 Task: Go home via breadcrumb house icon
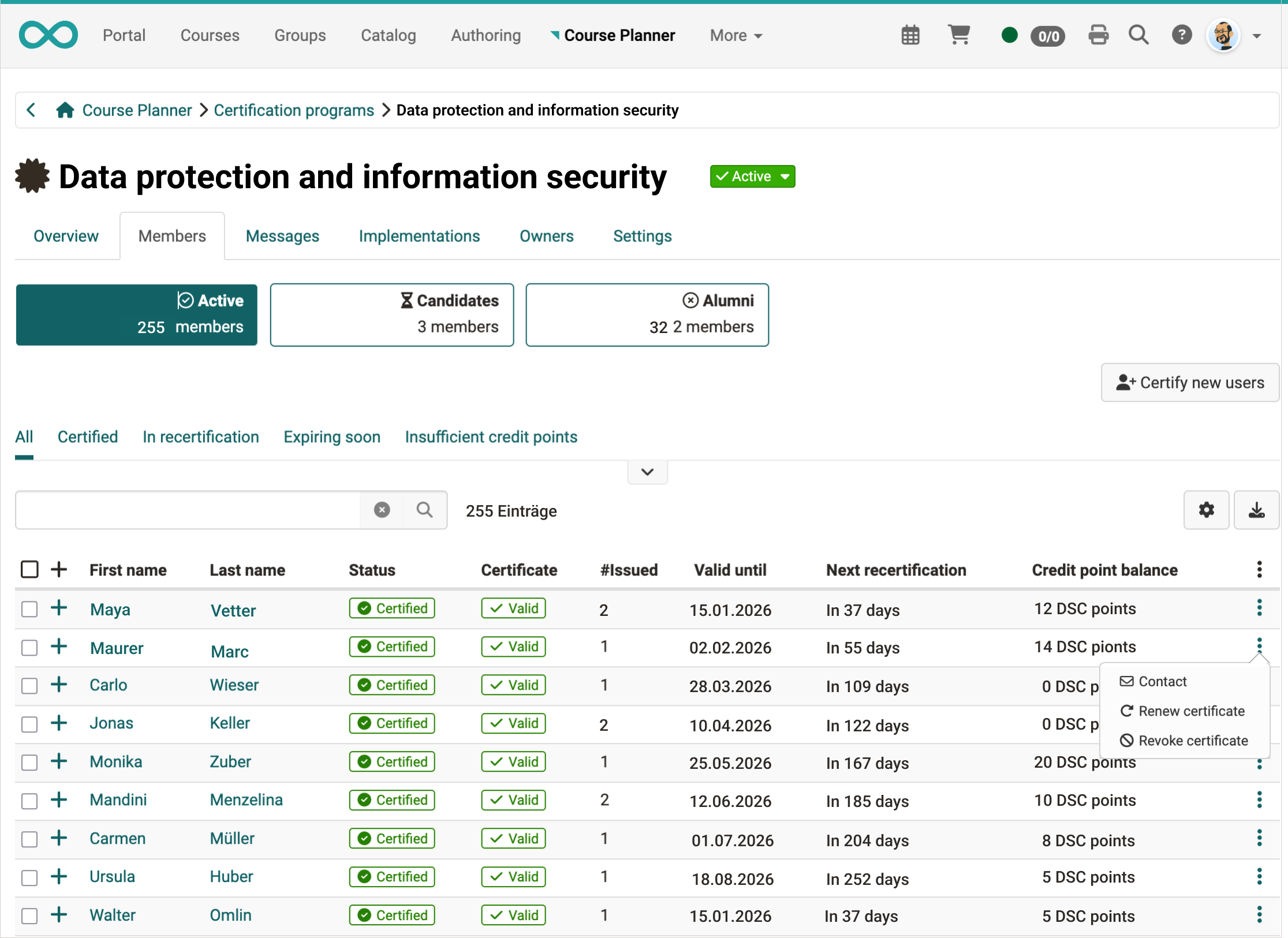pos(65,110)
